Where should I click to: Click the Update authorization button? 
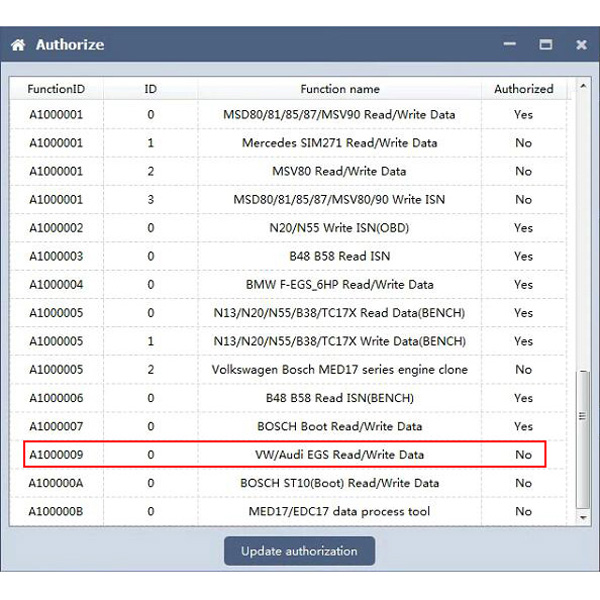click(299, 551)
